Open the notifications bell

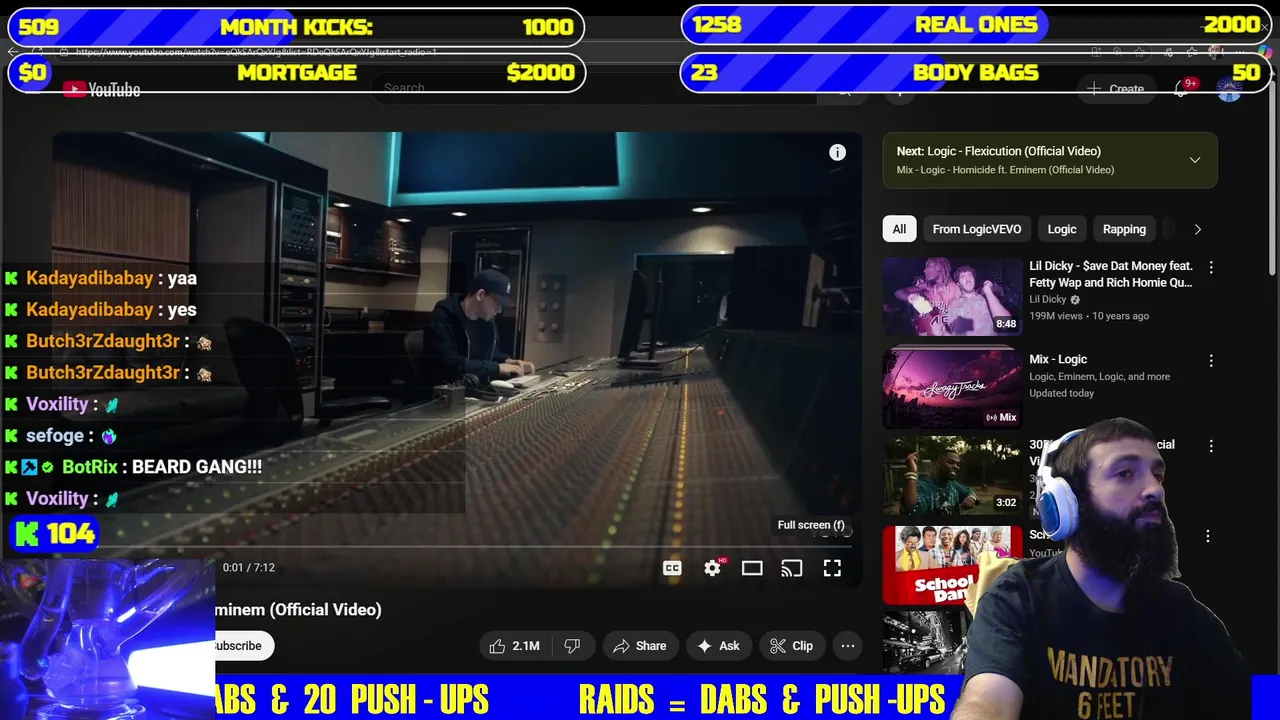tap(1181, 89)
